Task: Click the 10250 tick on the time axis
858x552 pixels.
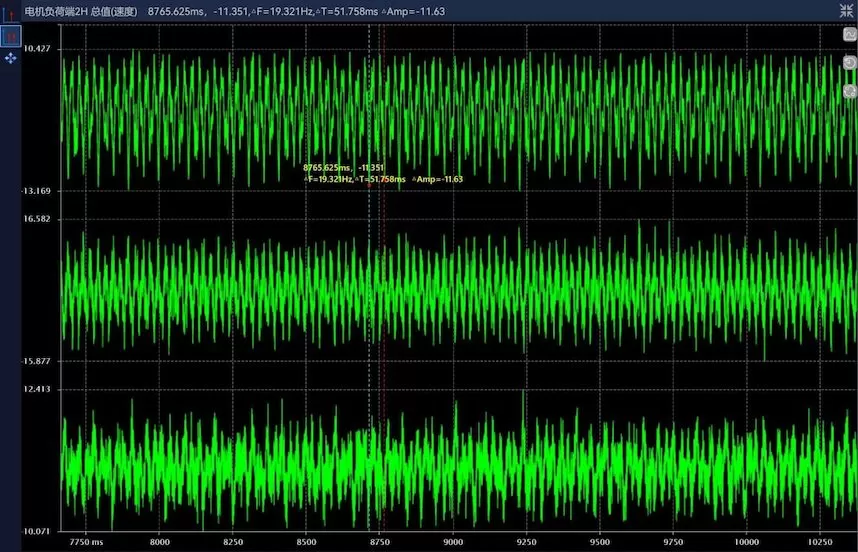Action: (x=820, y=541)
